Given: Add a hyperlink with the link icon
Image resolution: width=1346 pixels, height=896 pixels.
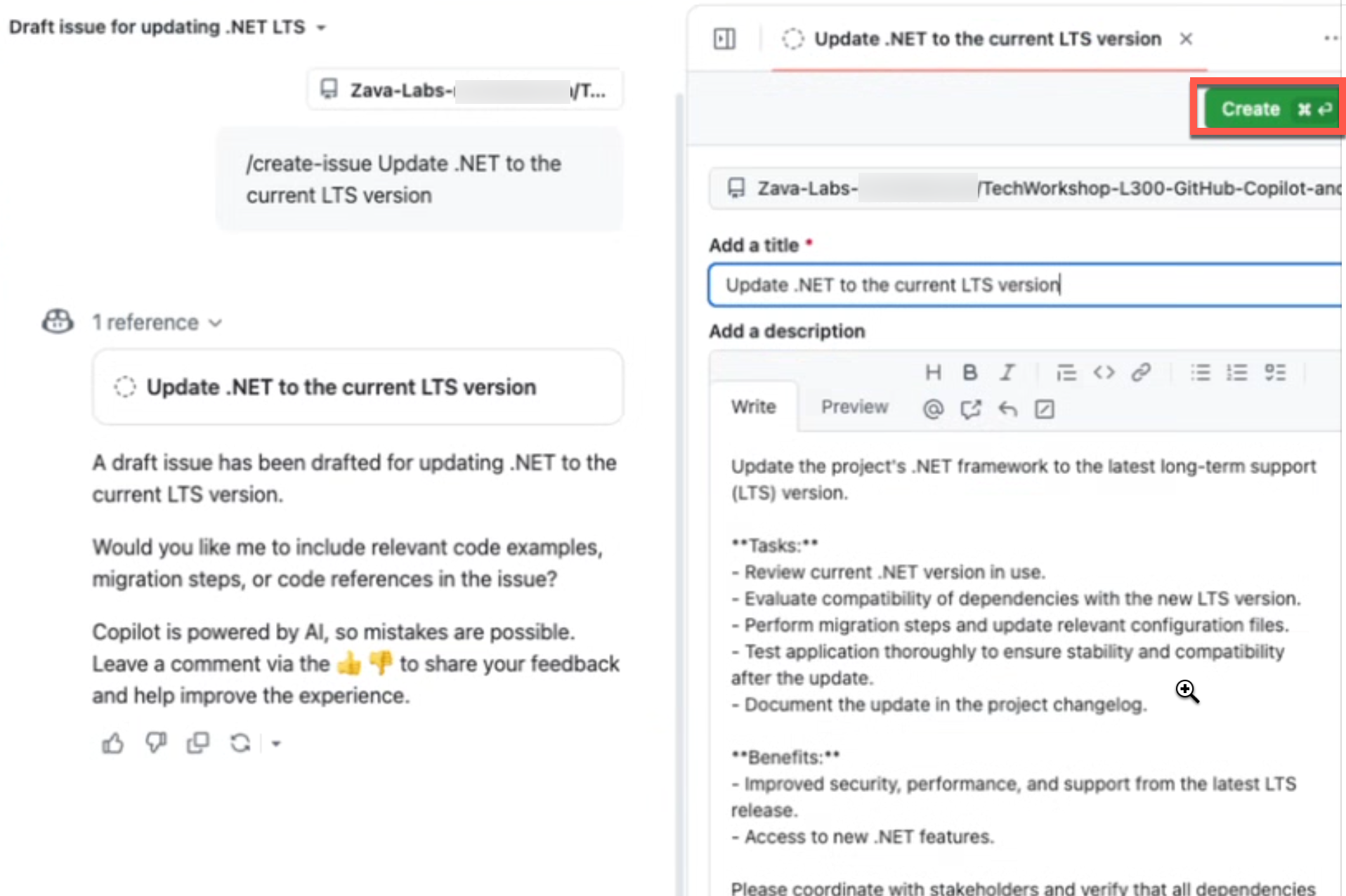Looking at the screenshot, I should (x=1141, y=372).
